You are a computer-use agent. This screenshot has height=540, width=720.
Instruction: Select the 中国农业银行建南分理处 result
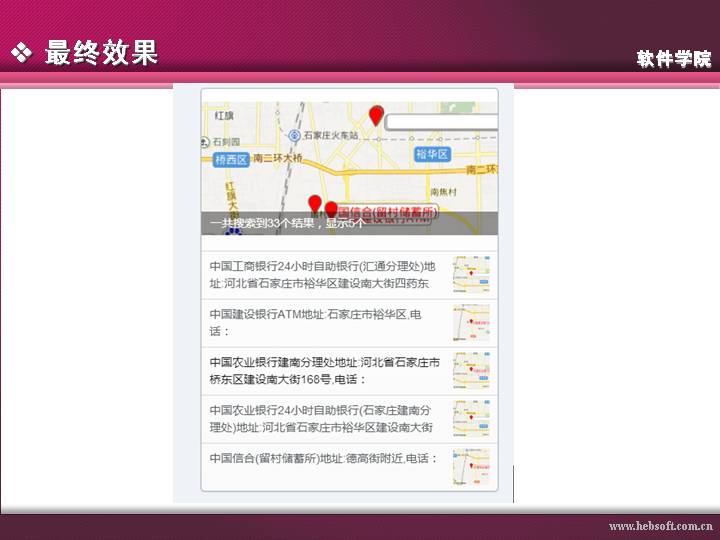(323, 371)
